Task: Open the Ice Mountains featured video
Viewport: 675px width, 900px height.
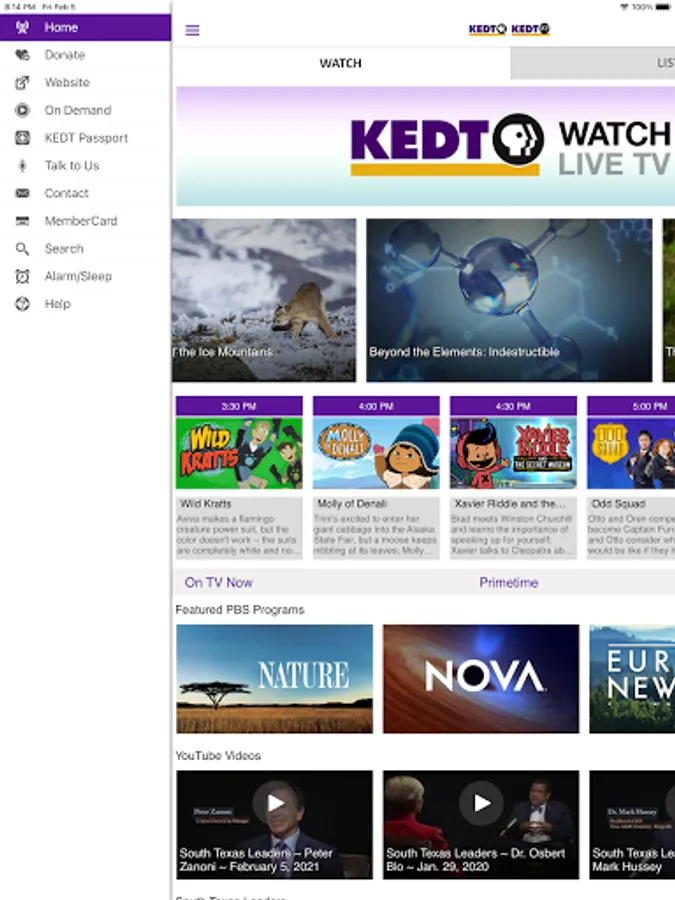Action: (x=263, y=300)
